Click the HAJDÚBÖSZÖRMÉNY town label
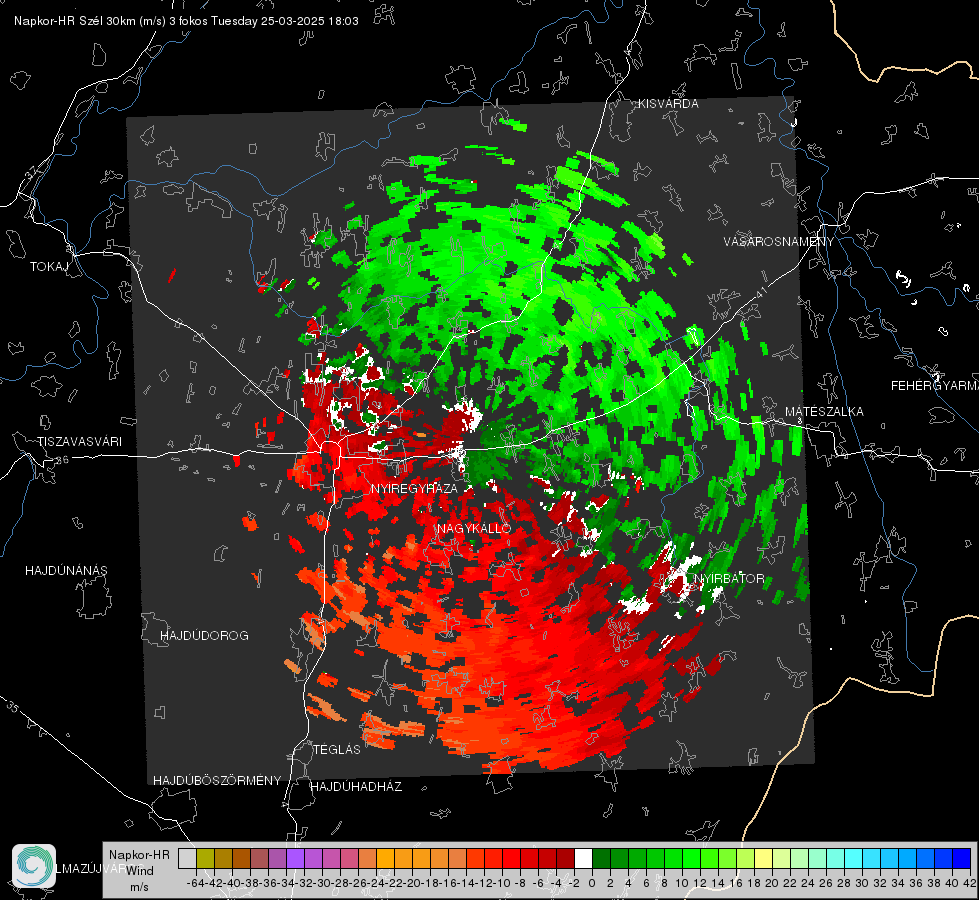 [217, 780]
